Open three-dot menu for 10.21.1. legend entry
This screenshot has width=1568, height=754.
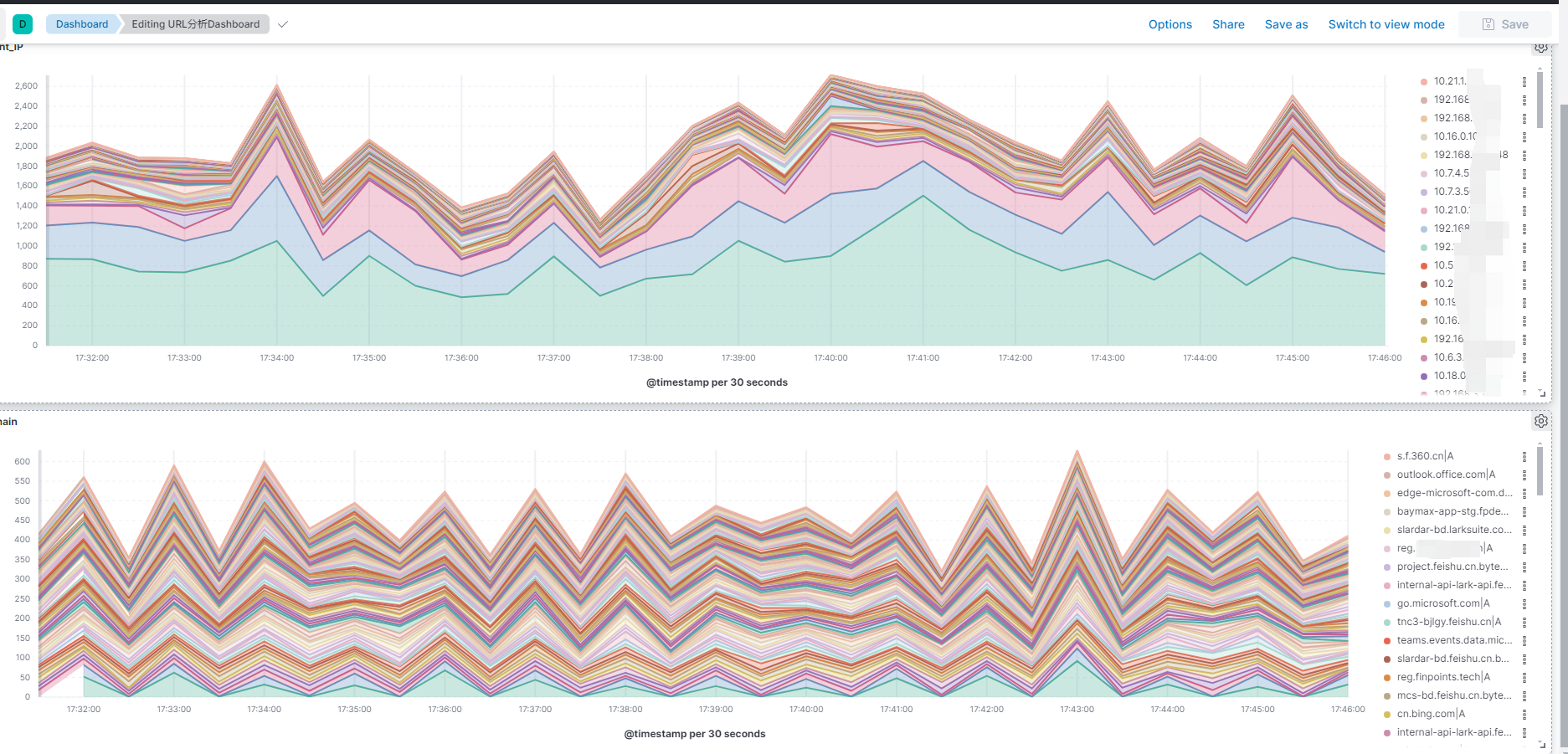pyautogui.click(x=1524, y=81)
